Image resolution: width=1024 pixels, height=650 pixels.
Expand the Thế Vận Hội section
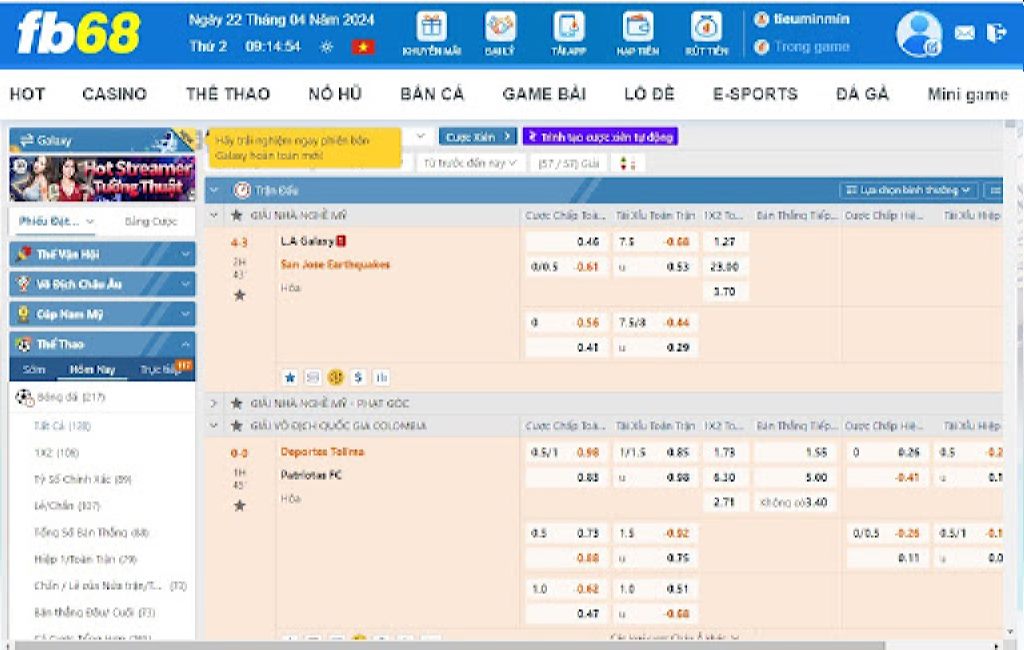pos(102,255)
